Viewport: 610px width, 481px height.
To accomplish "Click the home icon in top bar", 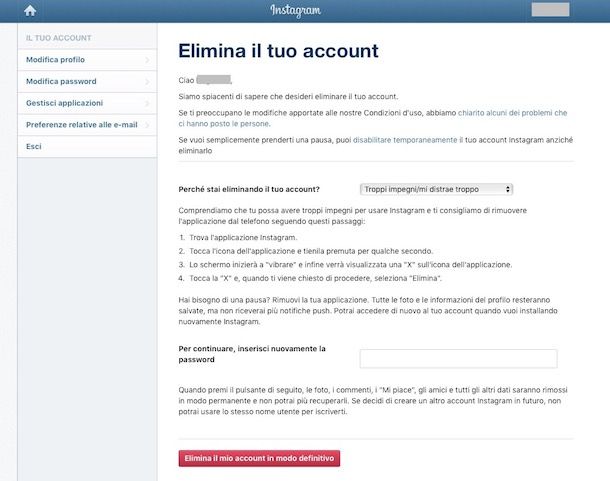I will pos(29,11).
